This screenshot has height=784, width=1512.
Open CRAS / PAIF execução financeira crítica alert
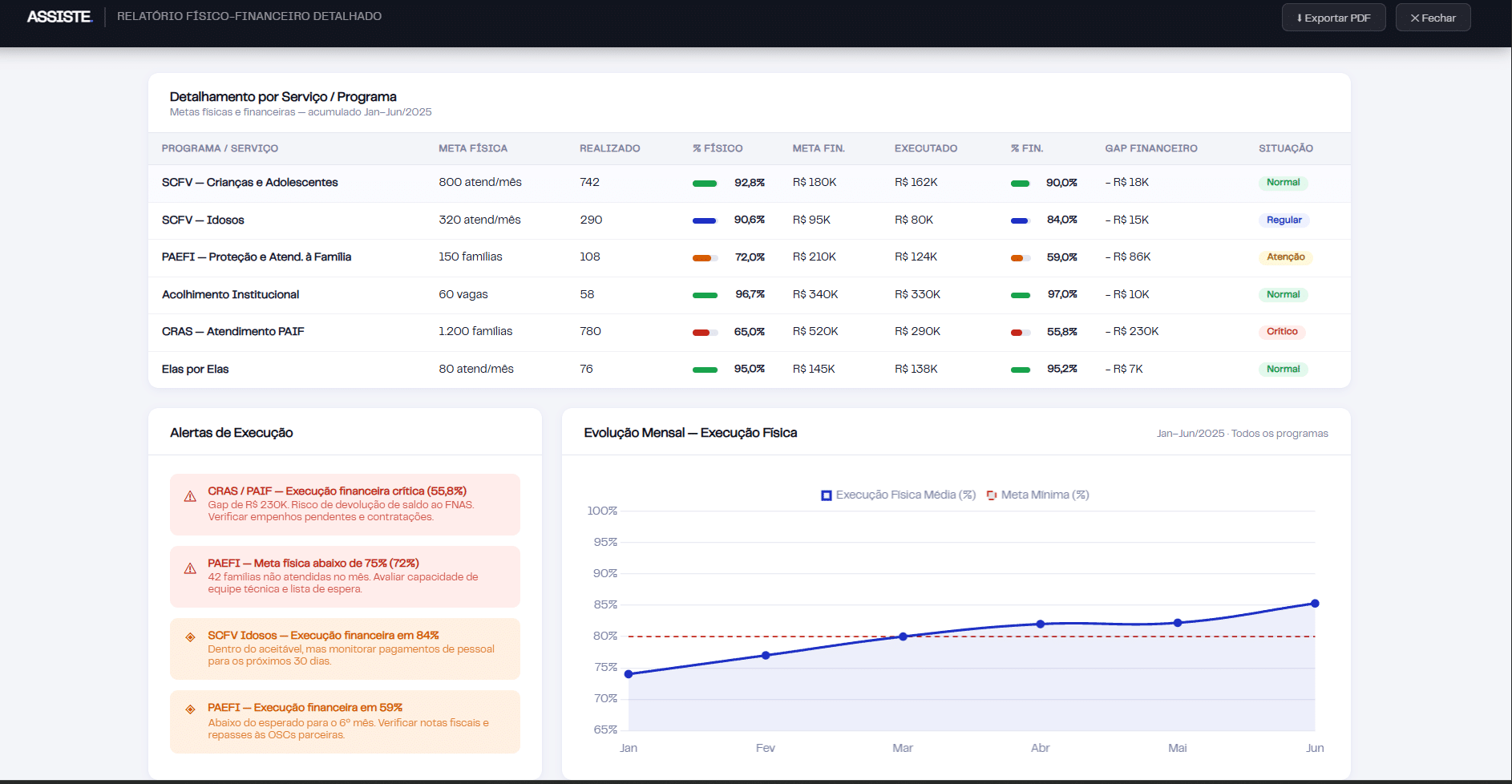coord(345,504)
